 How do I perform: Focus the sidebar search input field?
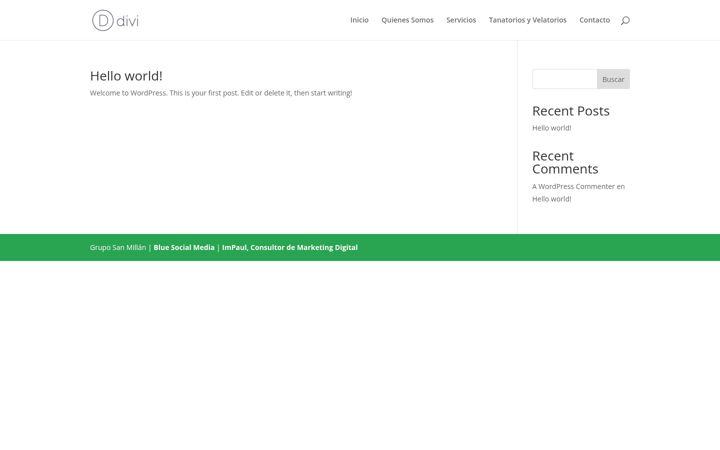565,79
